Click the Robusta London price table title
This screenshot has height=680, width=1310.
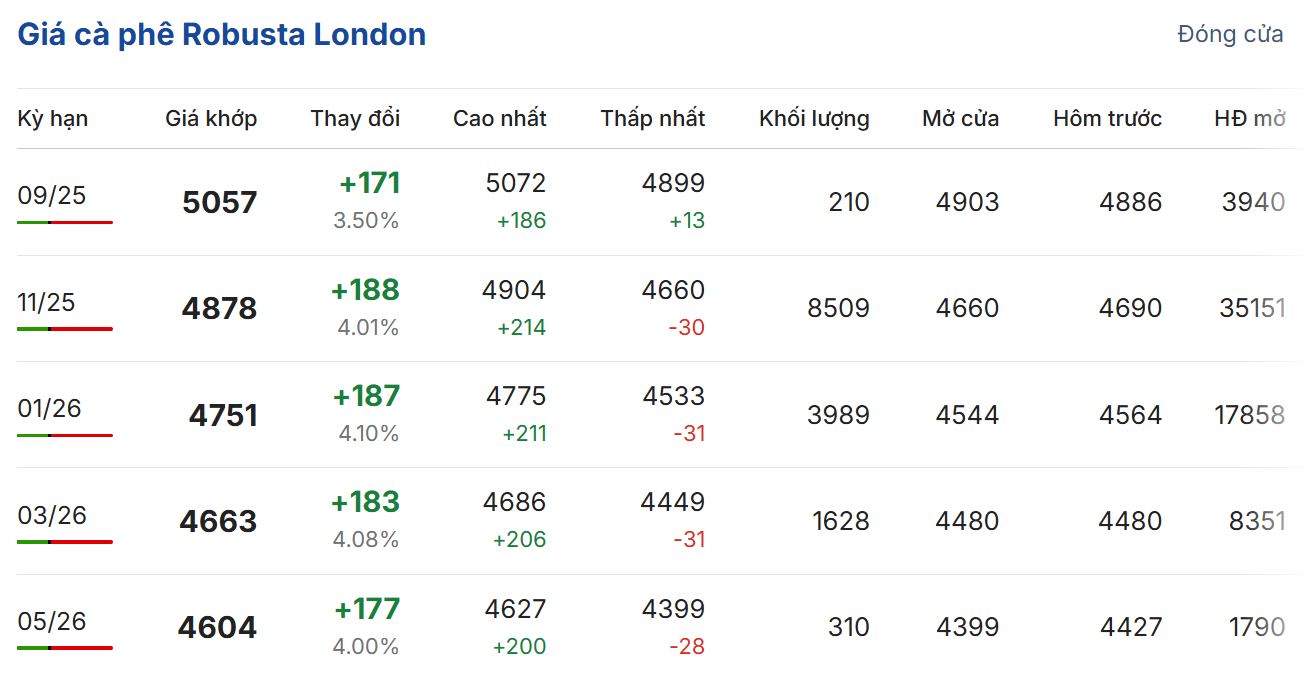point(222,35)
